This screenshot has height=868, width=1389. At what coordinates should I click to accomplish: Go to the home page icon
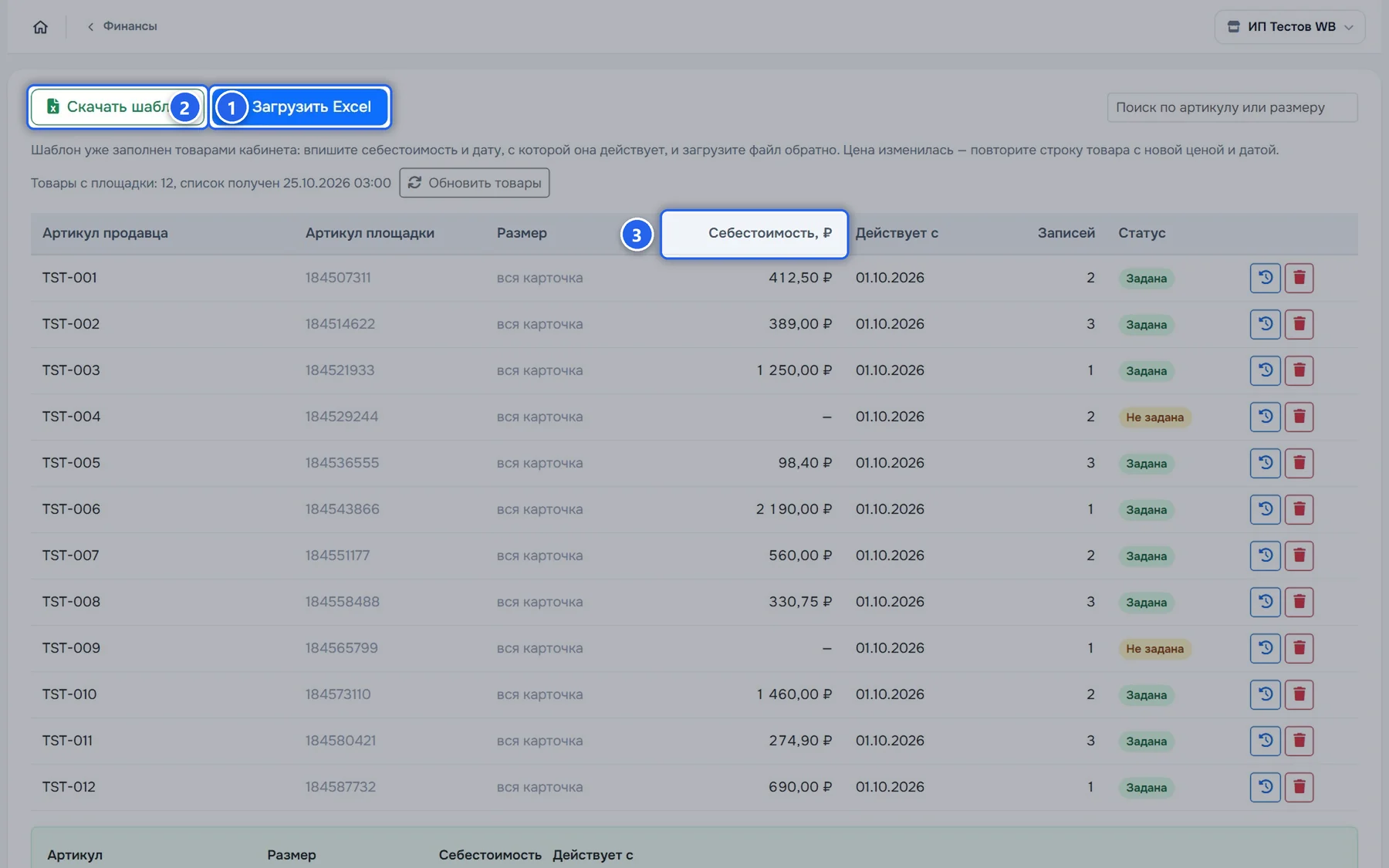(40, 27)
